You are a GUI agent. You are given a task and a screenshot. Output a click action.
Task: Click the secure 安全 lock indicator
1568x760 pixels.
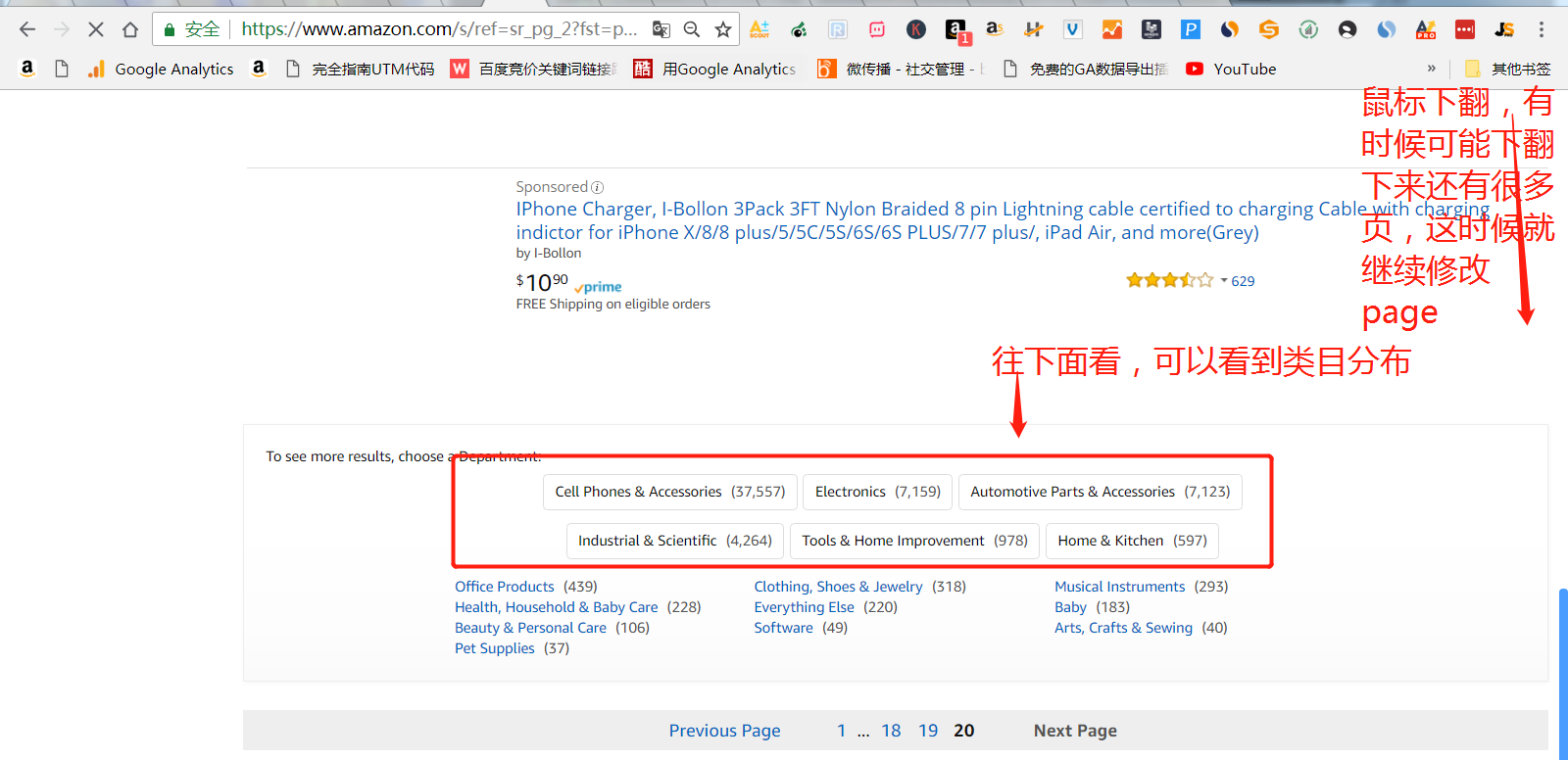tap(192, 29)
